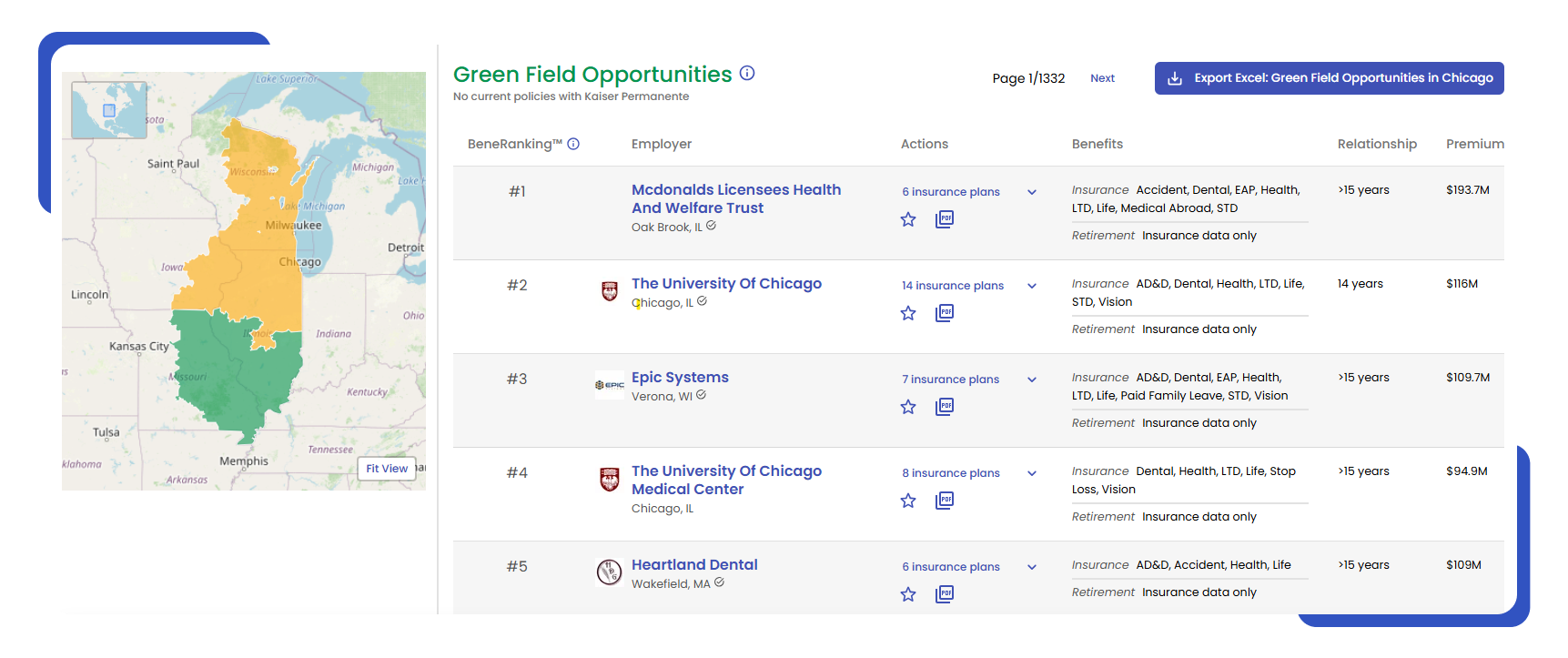Click the $109.7M premium value
The width and height of the screenshot is (1568, 658).
tap(1468, 378)
